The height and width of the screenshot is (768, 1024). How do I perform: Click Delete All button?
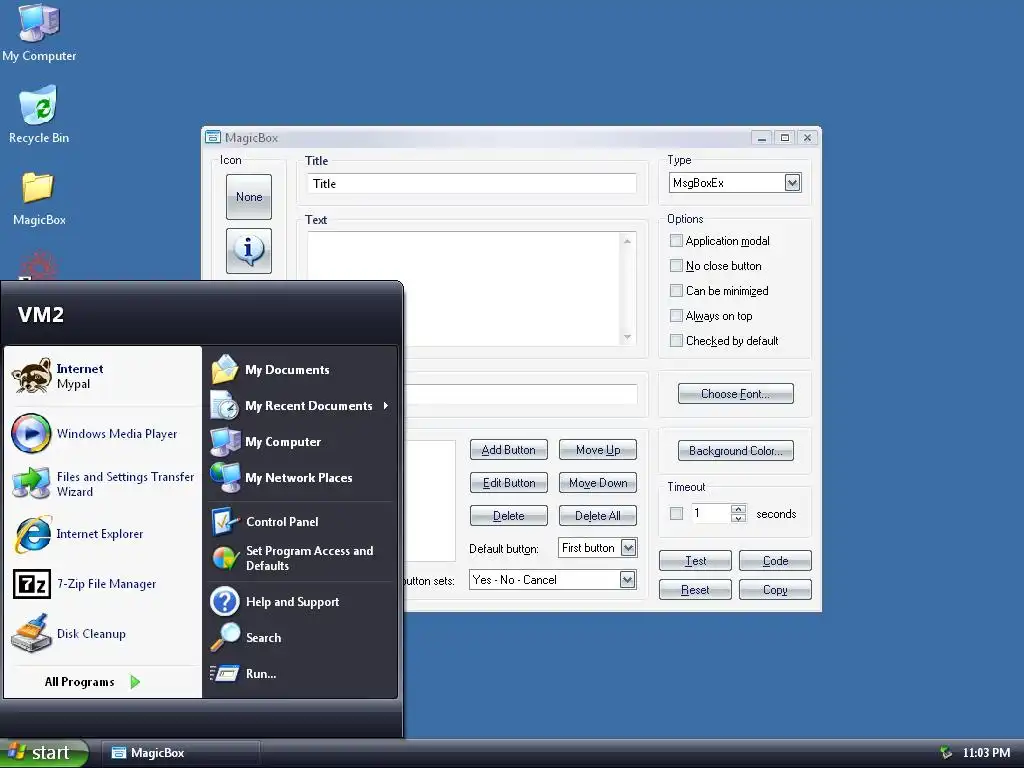click(x=598, y=516)
